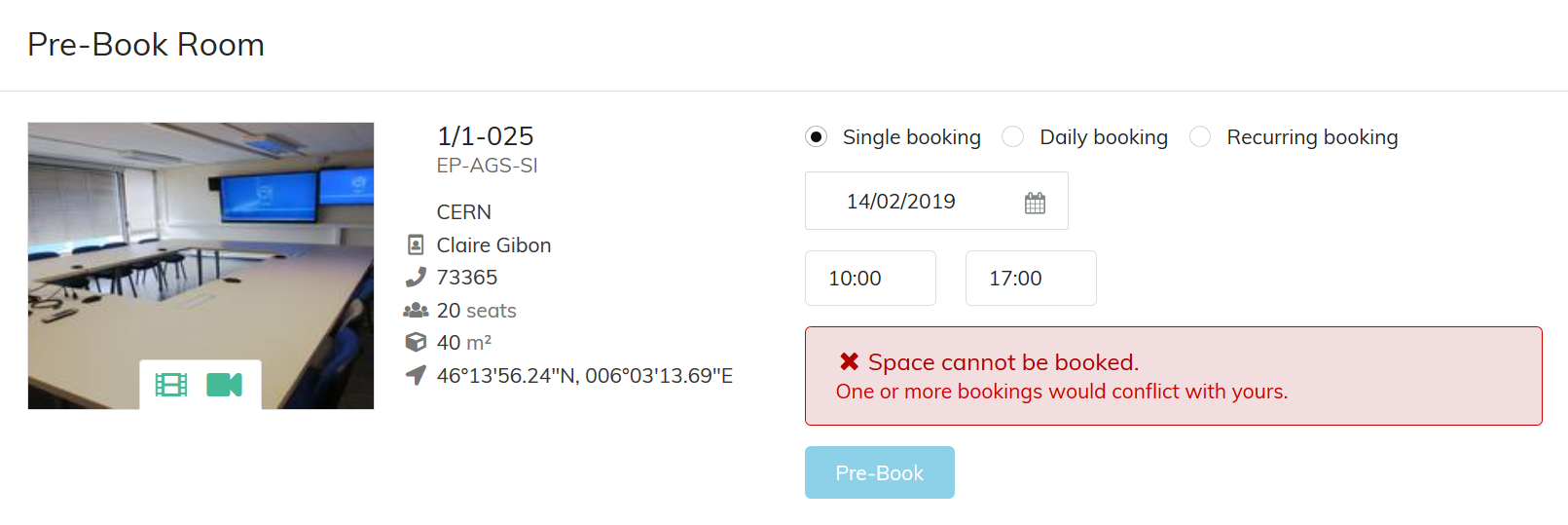Click the room name 1/1-025
This screenshot has width=1568, height=525.
click(x=485, y=135)
